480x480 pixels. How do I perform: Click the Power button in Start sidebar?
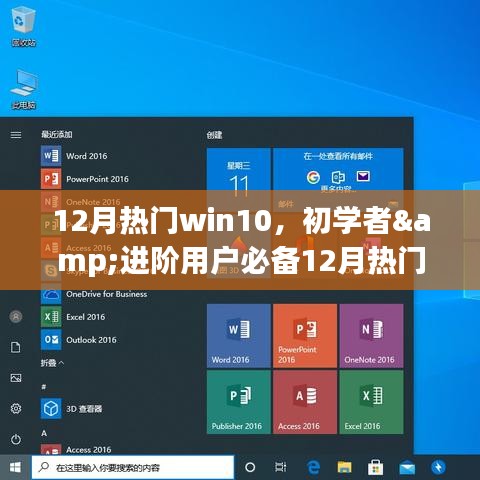(16, 439)
